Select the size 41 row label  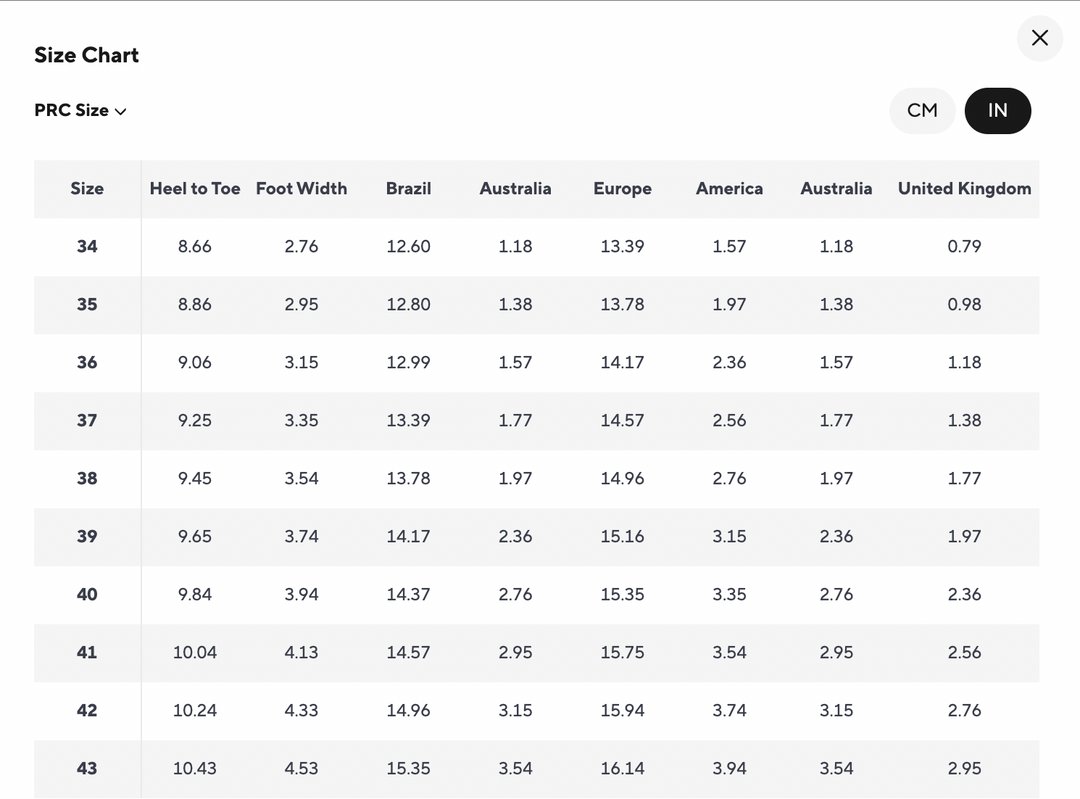click(x=87, y=652)
